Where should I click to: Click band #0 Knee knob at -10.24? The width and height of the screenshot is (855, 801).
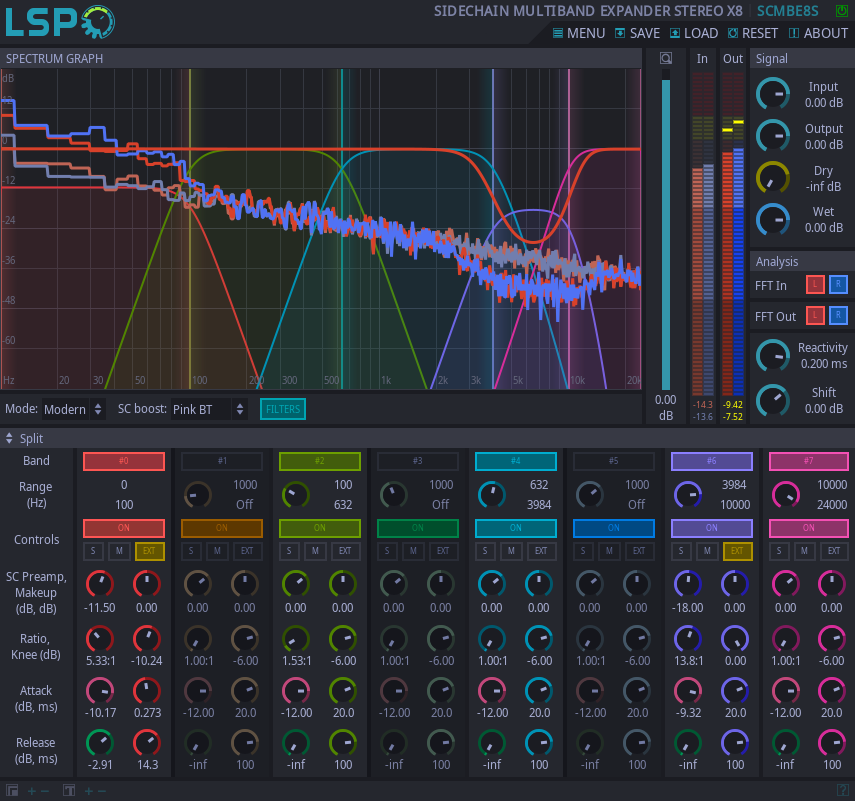tap(147, 639)
